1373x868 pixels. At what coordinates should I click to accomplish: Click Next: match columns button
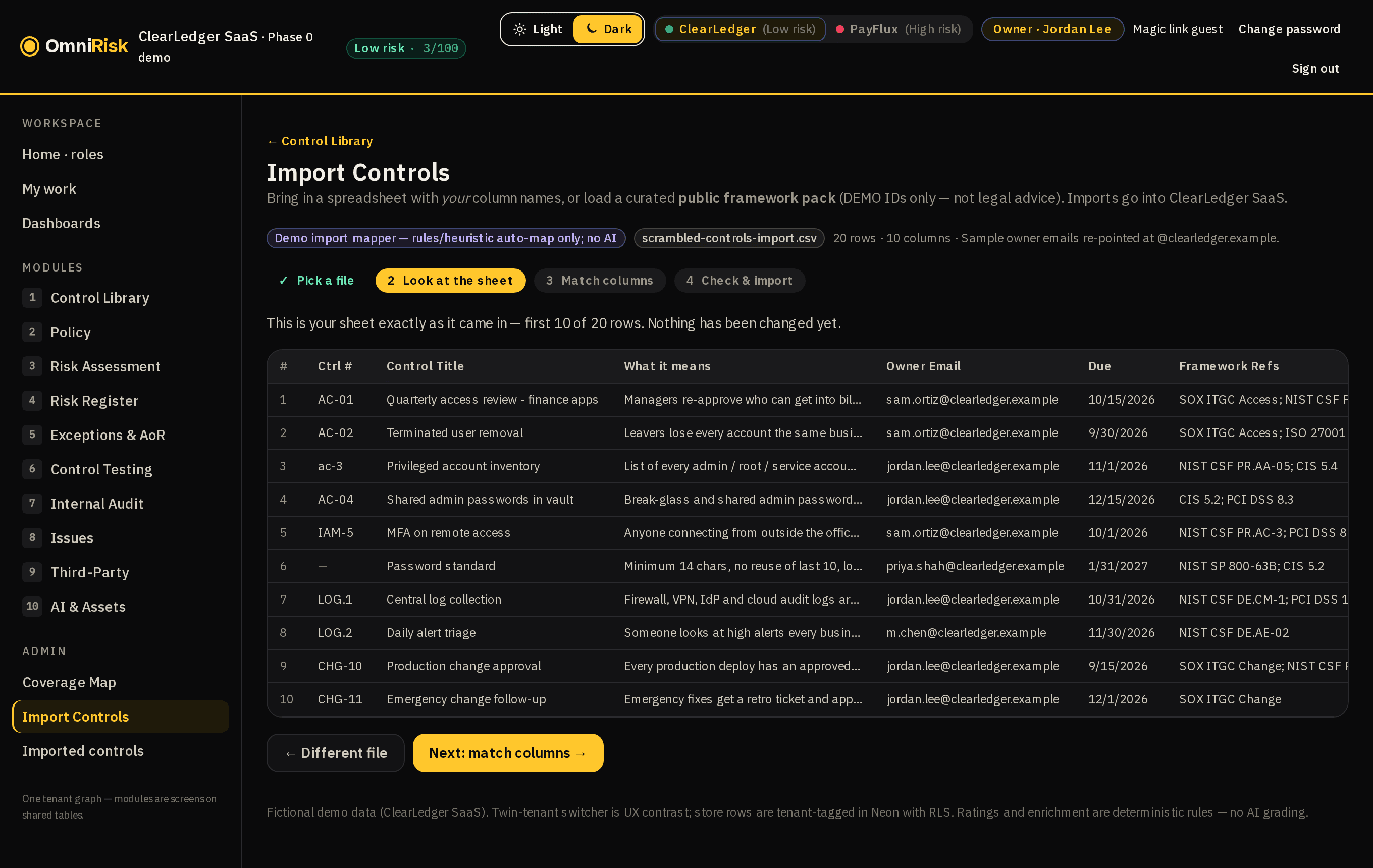(508, 753)
